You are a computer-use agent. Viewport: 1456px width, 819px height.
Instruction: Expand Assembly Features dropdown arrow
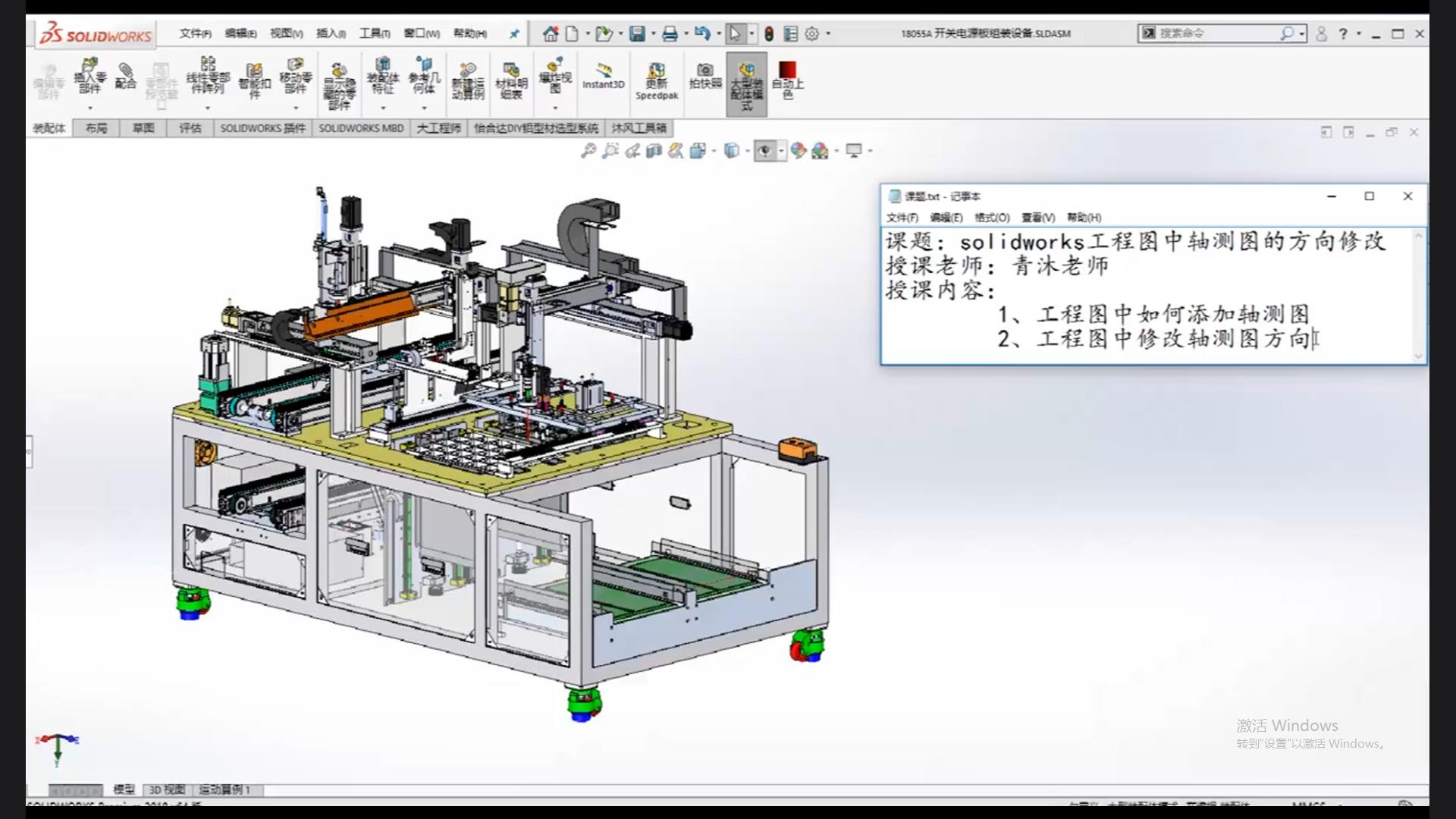383,108
